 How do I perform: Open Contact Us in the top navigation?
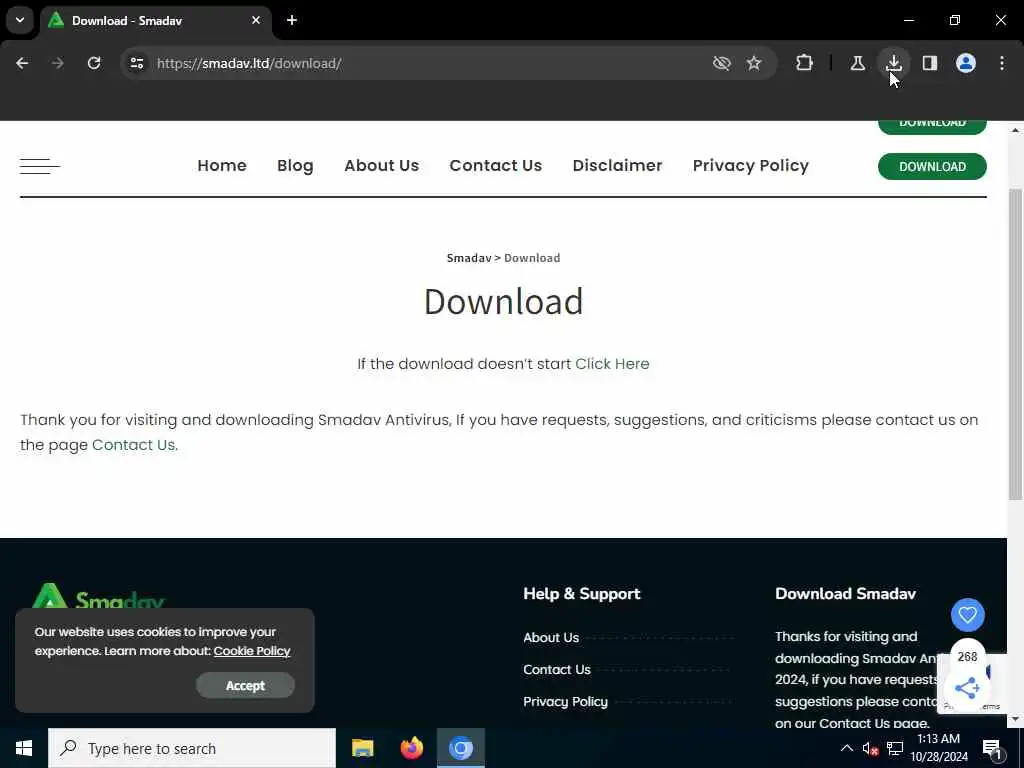[x=496, y=166]
